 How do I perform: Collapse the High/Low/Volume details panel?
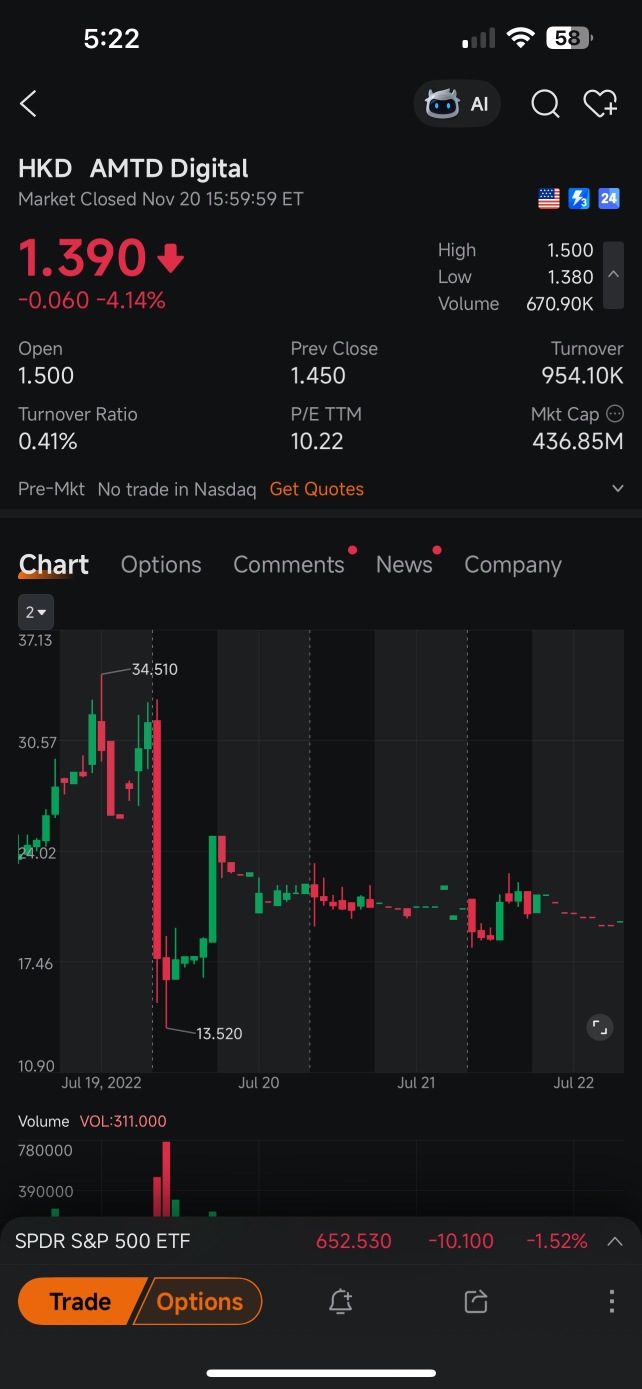point(614,276)
